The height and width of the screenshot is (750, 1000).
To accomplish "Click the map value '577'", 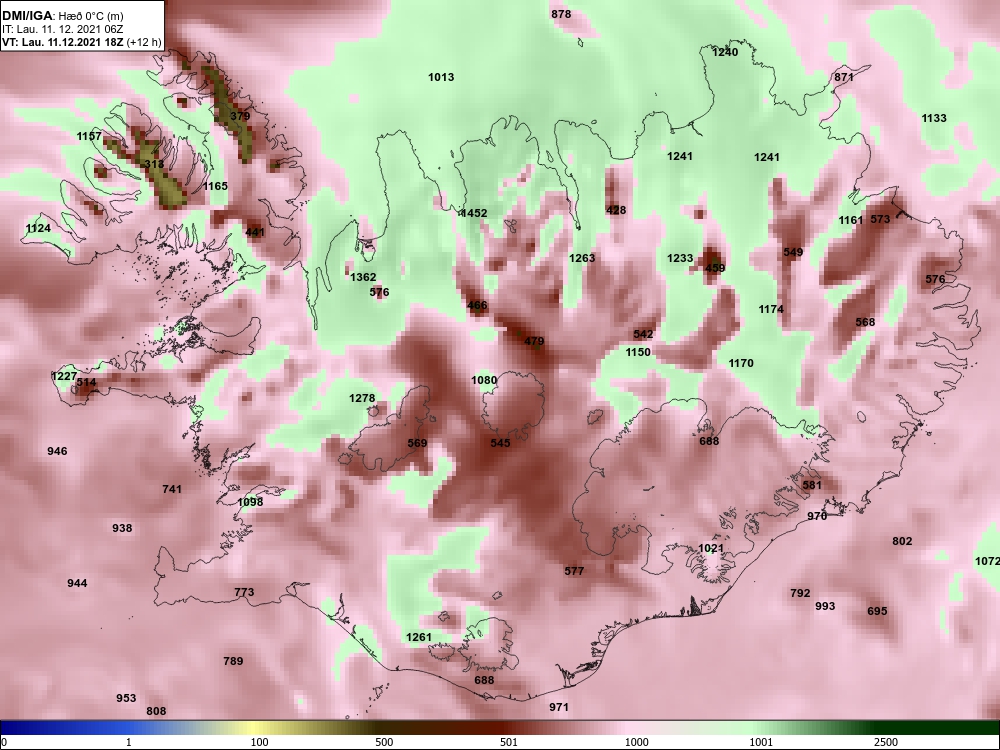I will [x=574, y=571].
